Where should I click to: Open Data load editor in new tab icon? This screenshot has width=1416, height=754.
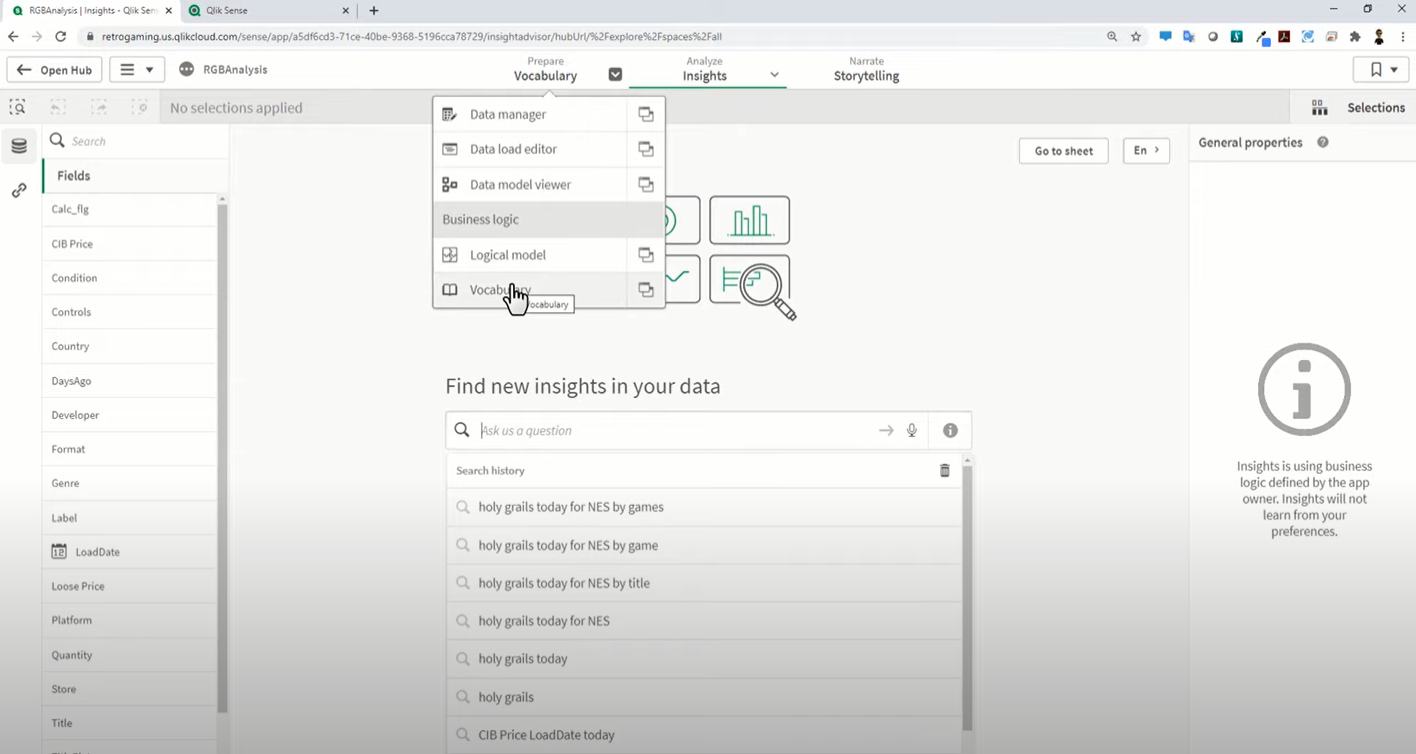646,149
